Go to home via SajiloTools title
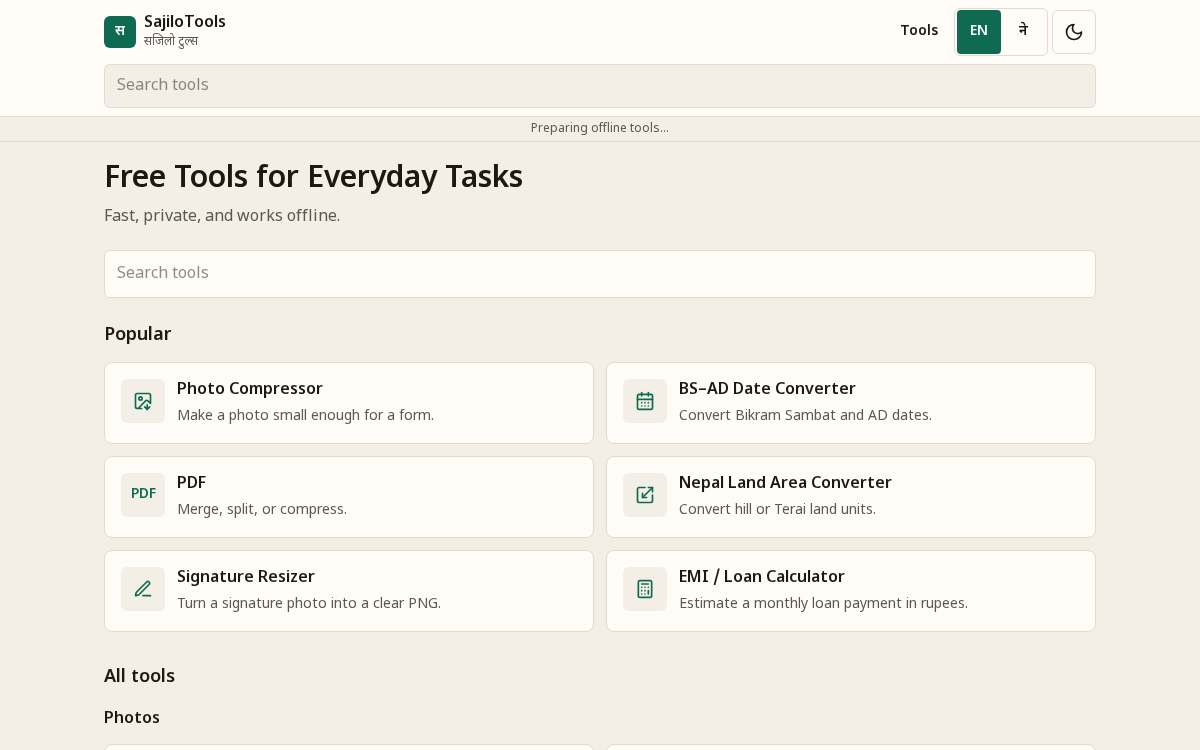This screenshot has height=750, width=1200. click(x=185, y=21)
